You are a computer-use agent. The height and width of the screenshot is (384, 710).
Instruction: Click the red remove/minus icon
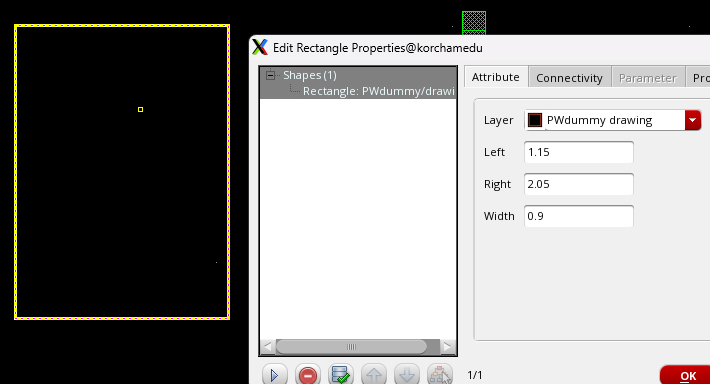[307, 375]
